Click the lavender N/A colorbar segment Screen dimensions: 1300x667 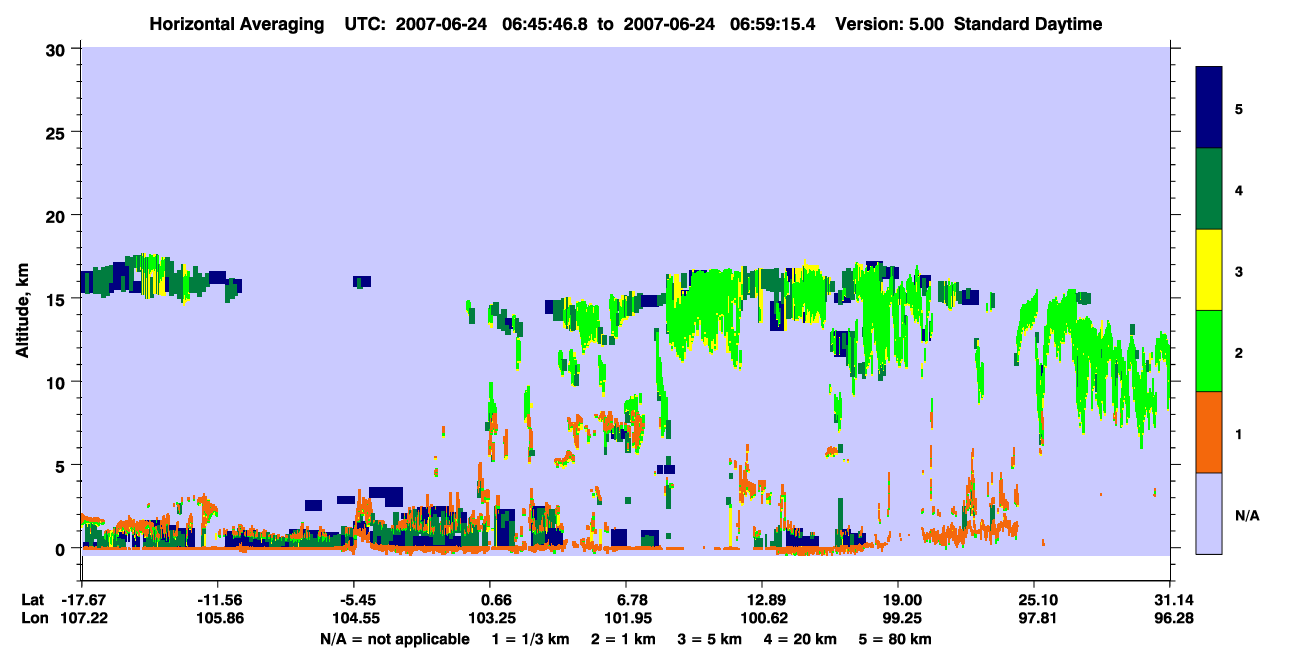coord(1209,513)
